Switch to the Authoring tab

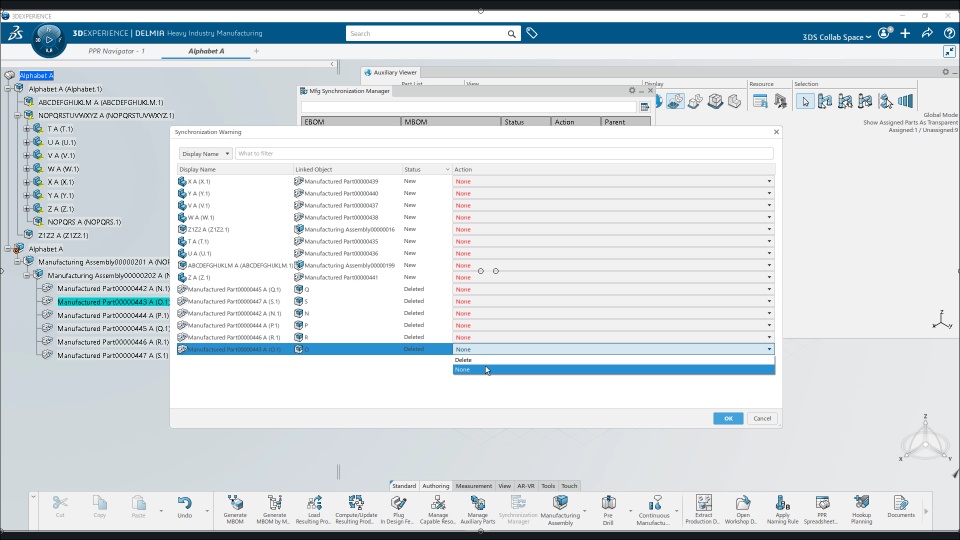pyautogui.click(x=435, y=486)
